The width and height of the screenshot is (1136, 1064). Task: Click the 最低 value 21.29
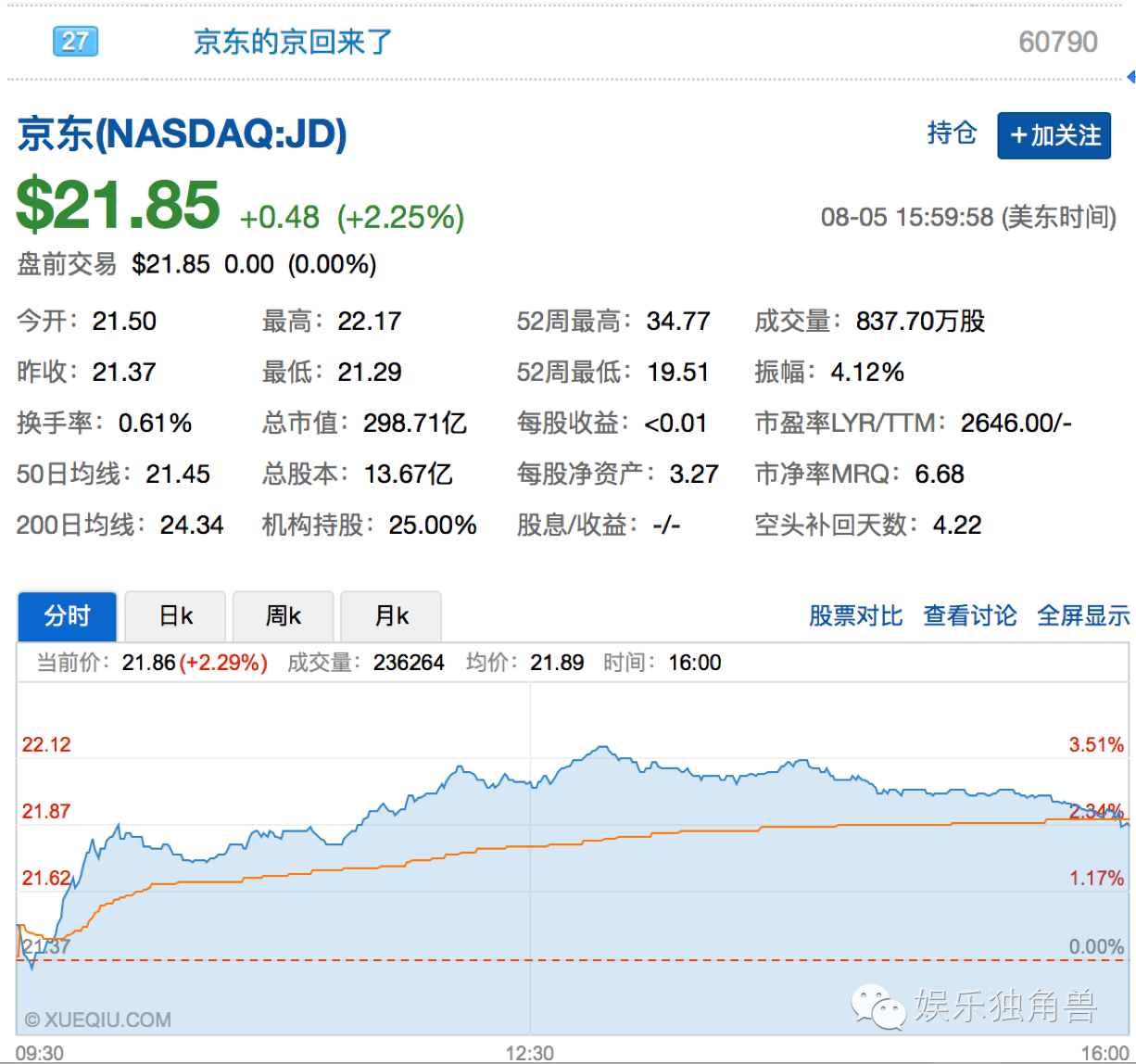(x=370, y=373)
